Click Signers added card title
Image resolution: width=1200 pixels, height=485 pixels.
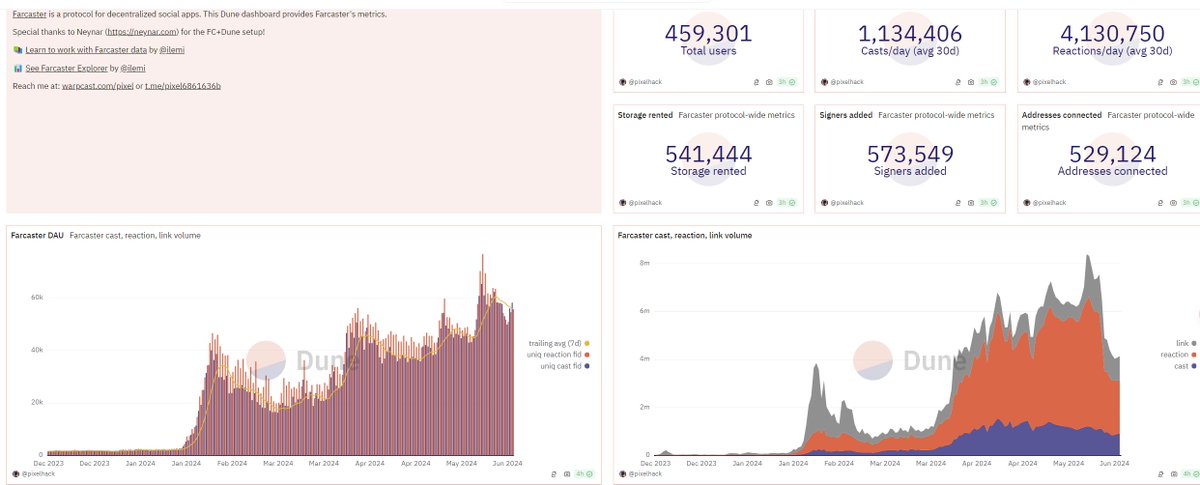[x=846, y=115]
